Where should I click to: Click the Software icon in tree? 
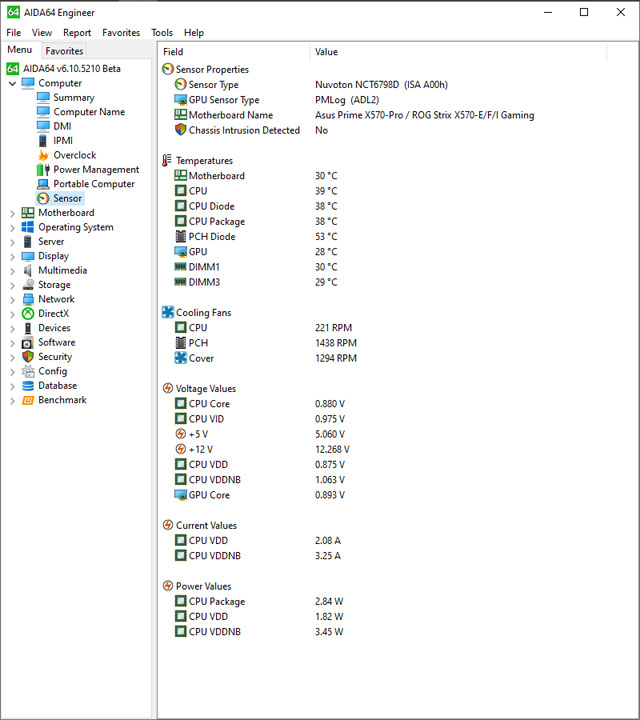point(28,343)
